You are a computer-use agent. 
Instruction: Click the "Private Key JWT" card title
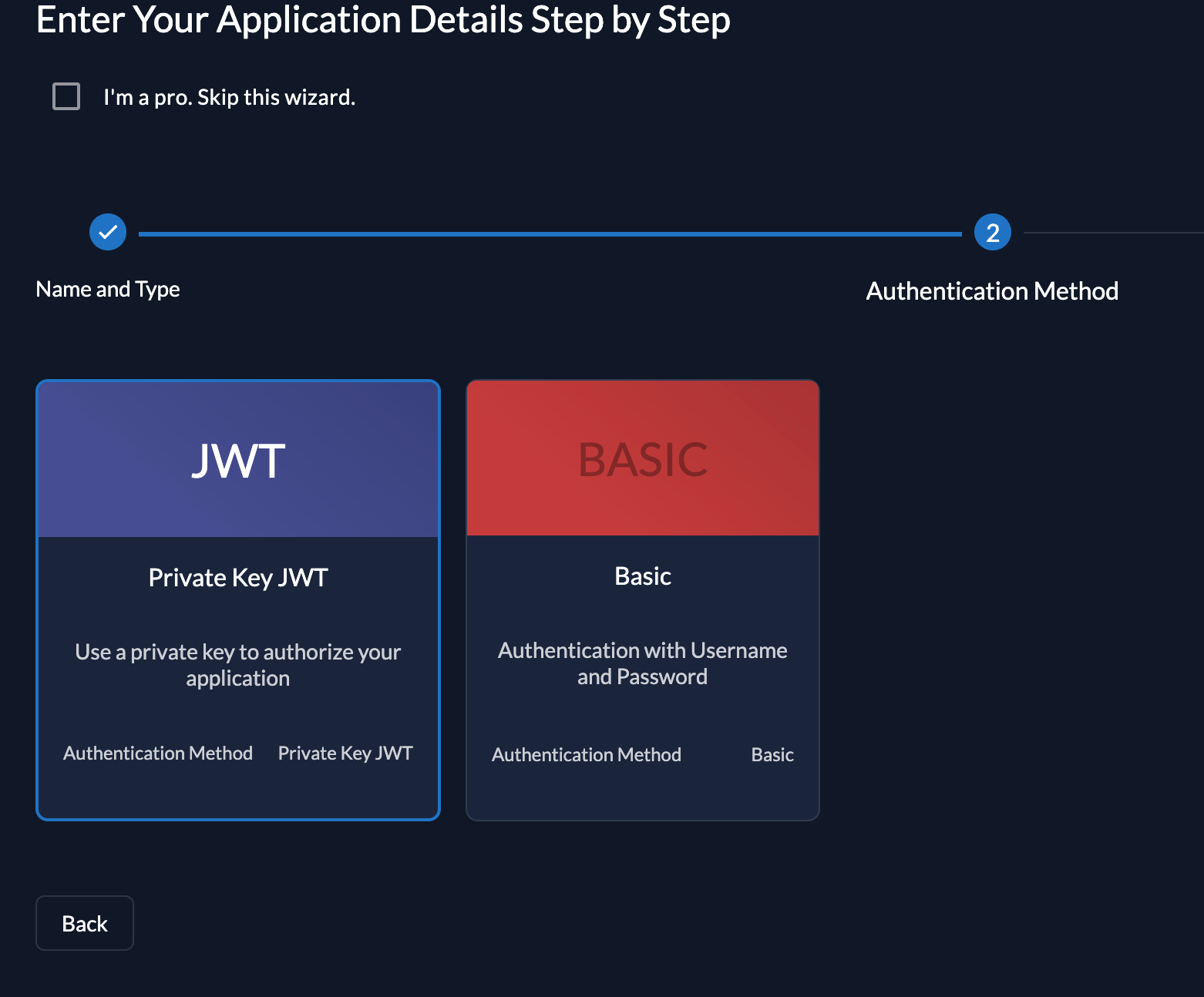point(237,576)
